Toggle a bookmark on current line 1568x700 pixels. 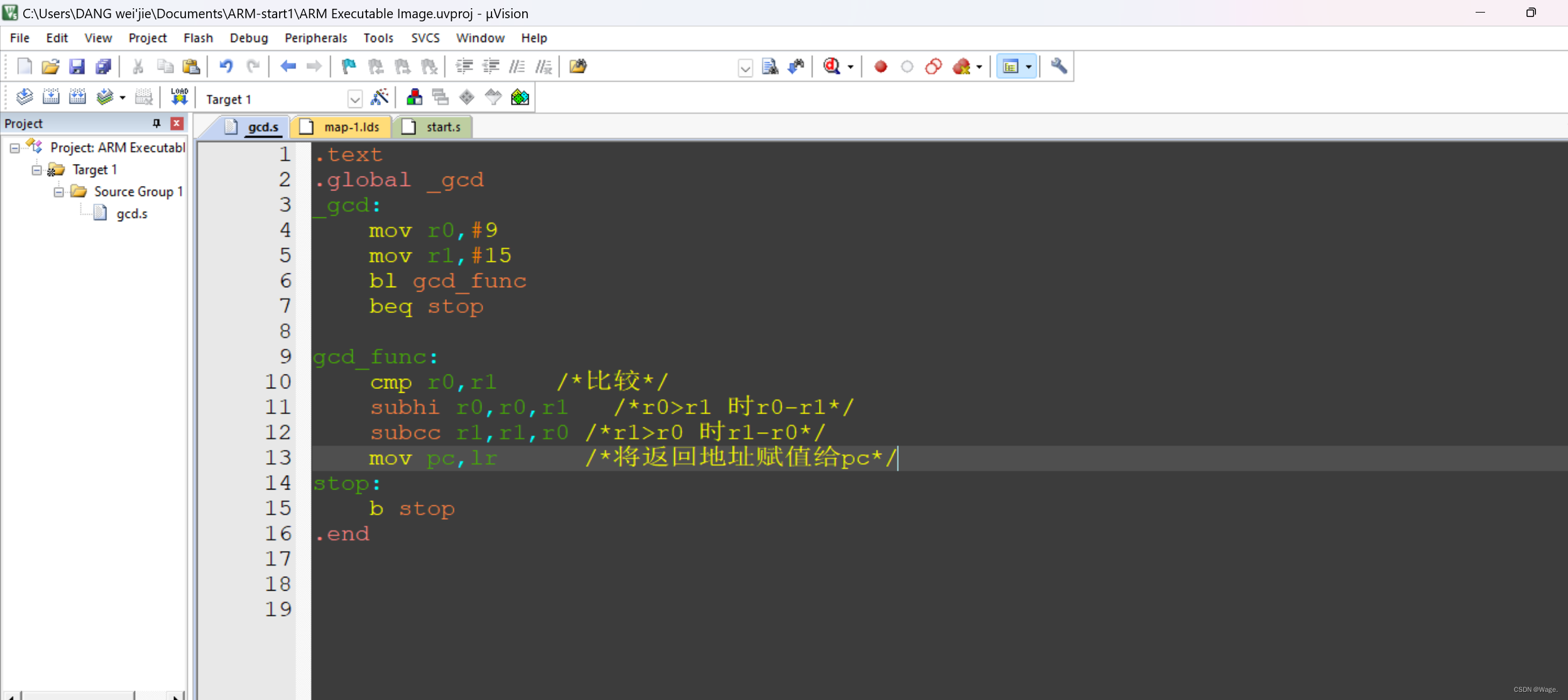[x=348, y=67]
